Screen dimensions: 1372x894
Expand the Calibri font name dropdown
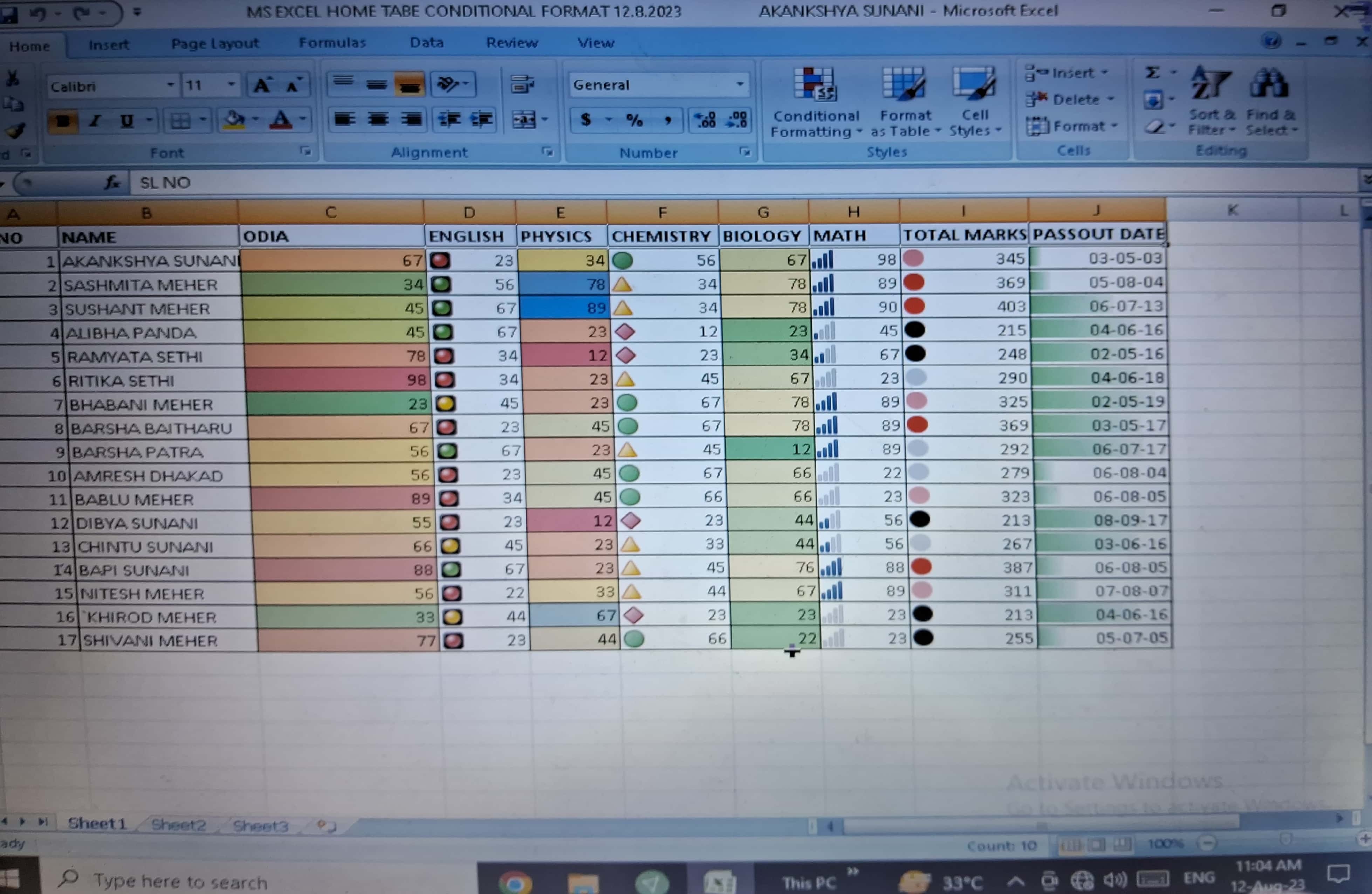click(170, 85)
